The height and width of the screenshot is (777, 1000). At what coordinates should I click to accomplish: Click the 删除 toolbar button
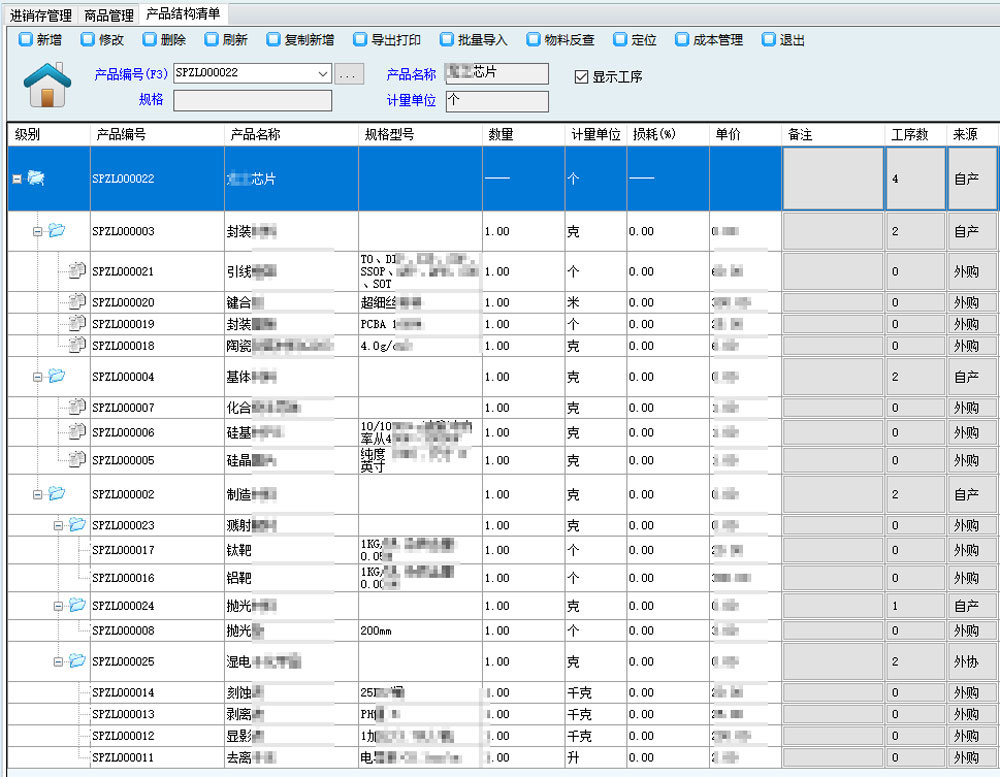(164, 40)
